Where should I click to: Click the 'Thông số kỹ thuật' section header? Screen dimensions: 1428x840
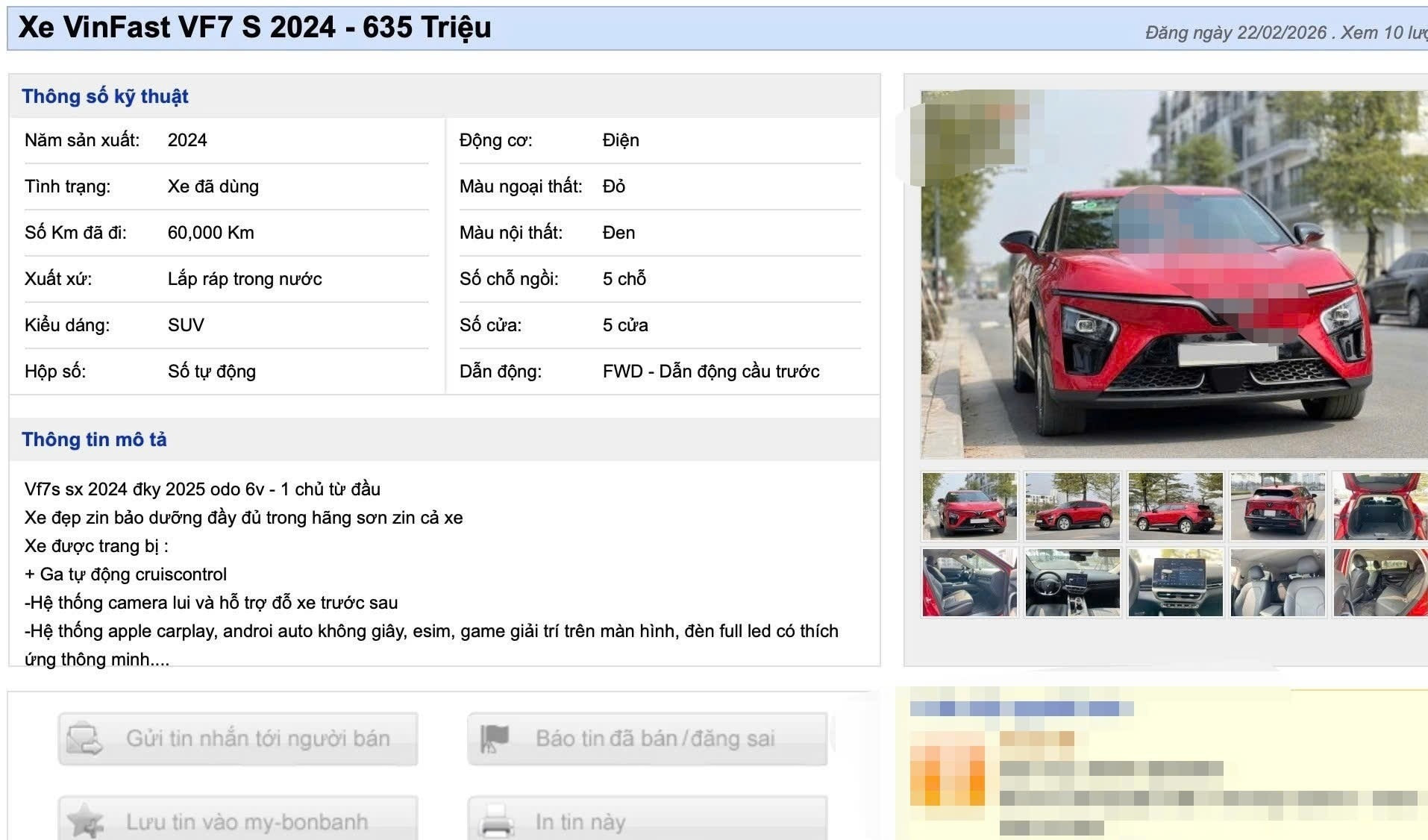(104, 96)
